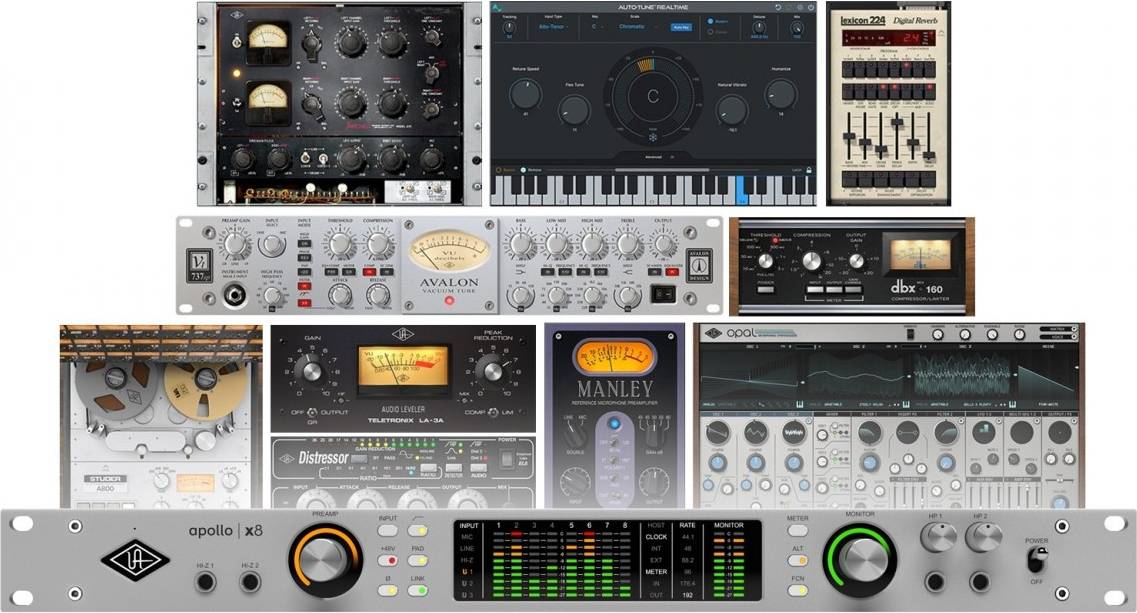Click the Mix knob in Auto-Tune
1137x613 pixels.
click(x=797, y=28)
